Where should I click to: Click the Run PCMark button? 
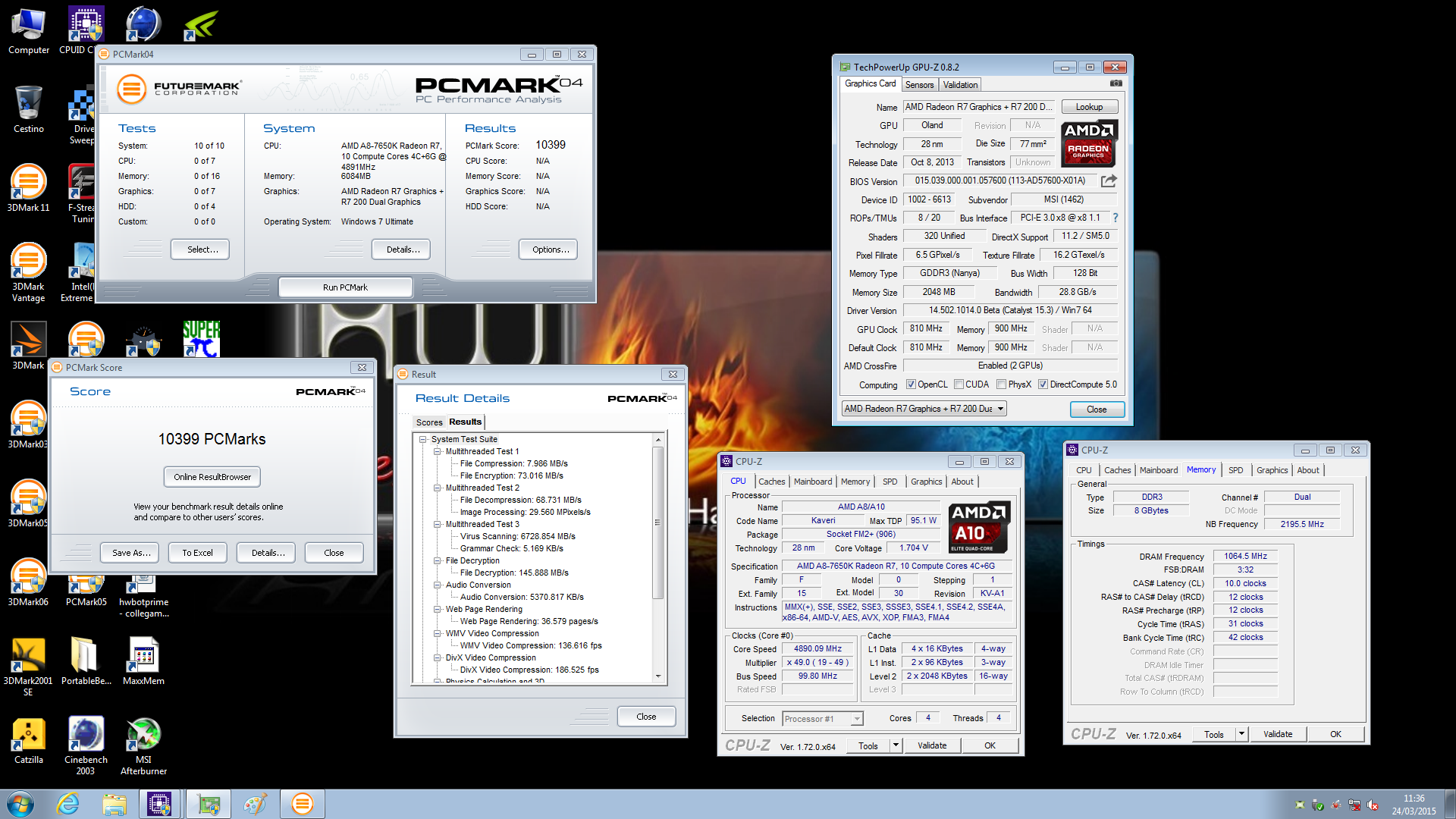[345, 287]
